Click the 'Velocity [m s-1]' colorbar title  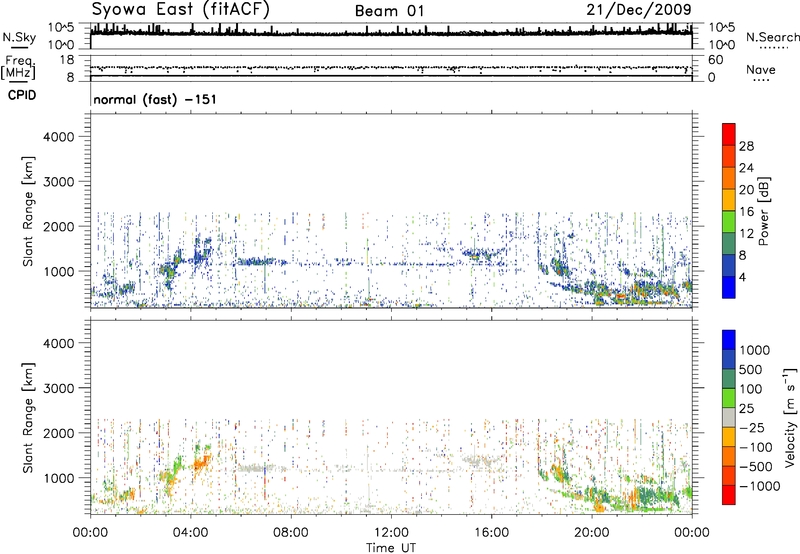pos(791,417)
